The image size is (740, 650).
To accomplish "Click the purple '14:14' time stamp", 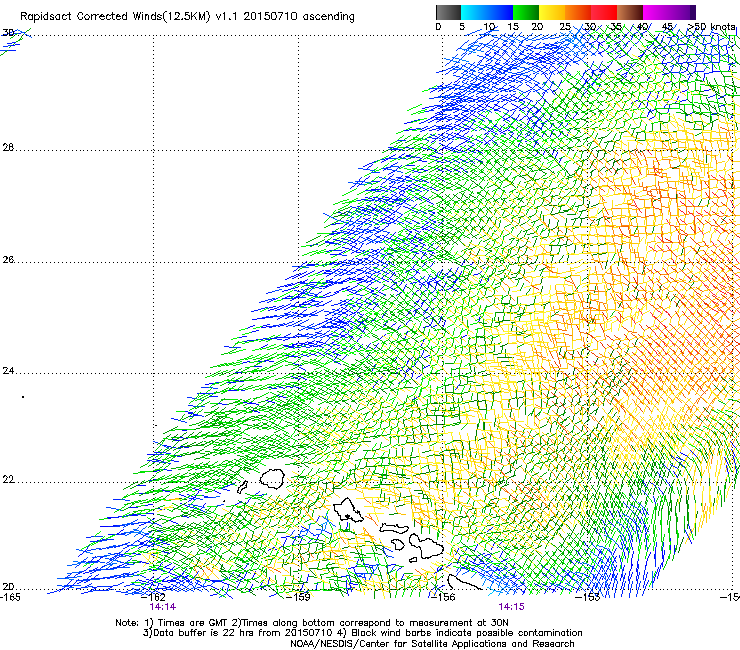I will 163,607.
